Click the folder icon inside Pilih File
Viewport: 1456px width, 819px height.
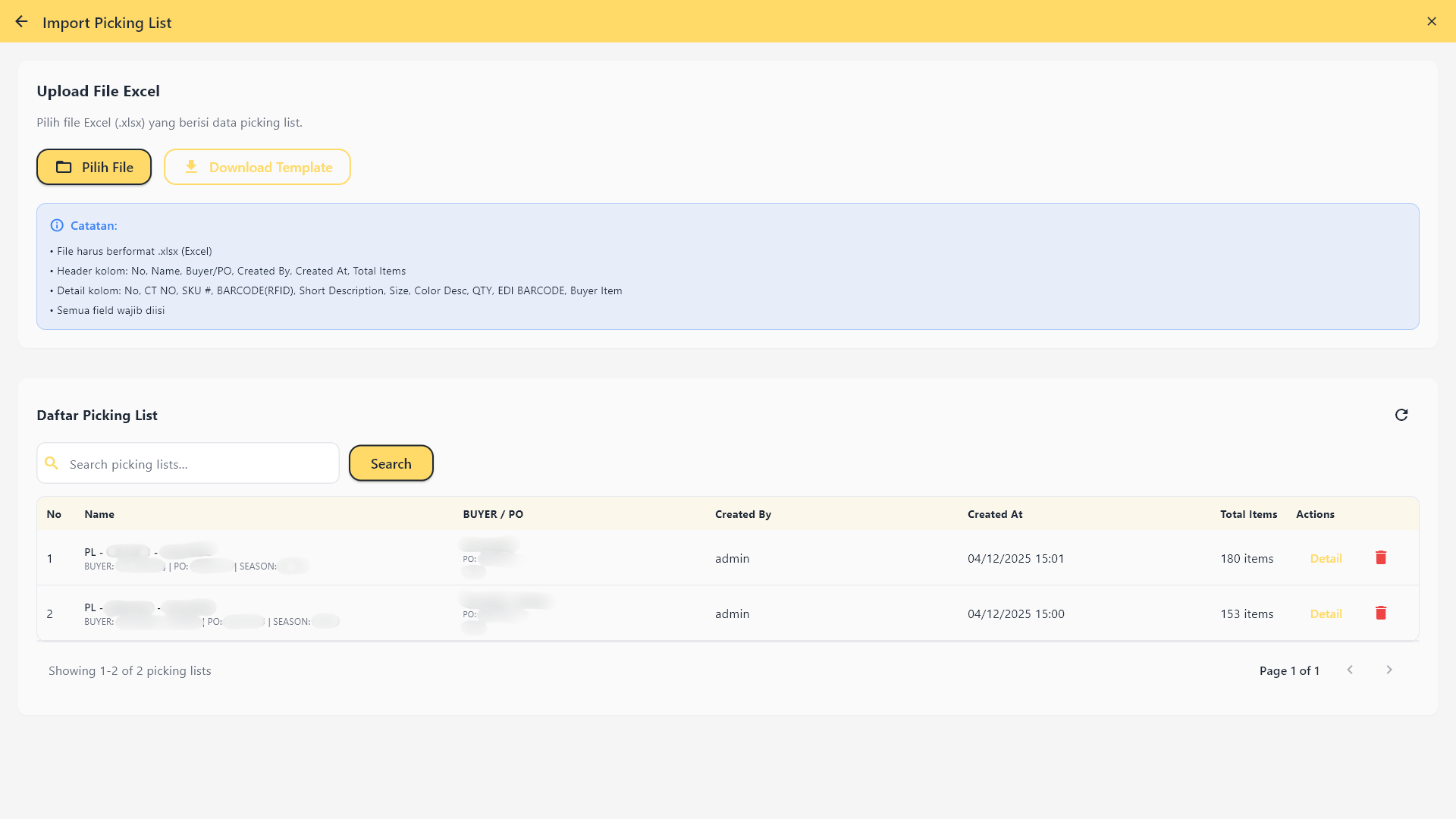pos(65,167)
